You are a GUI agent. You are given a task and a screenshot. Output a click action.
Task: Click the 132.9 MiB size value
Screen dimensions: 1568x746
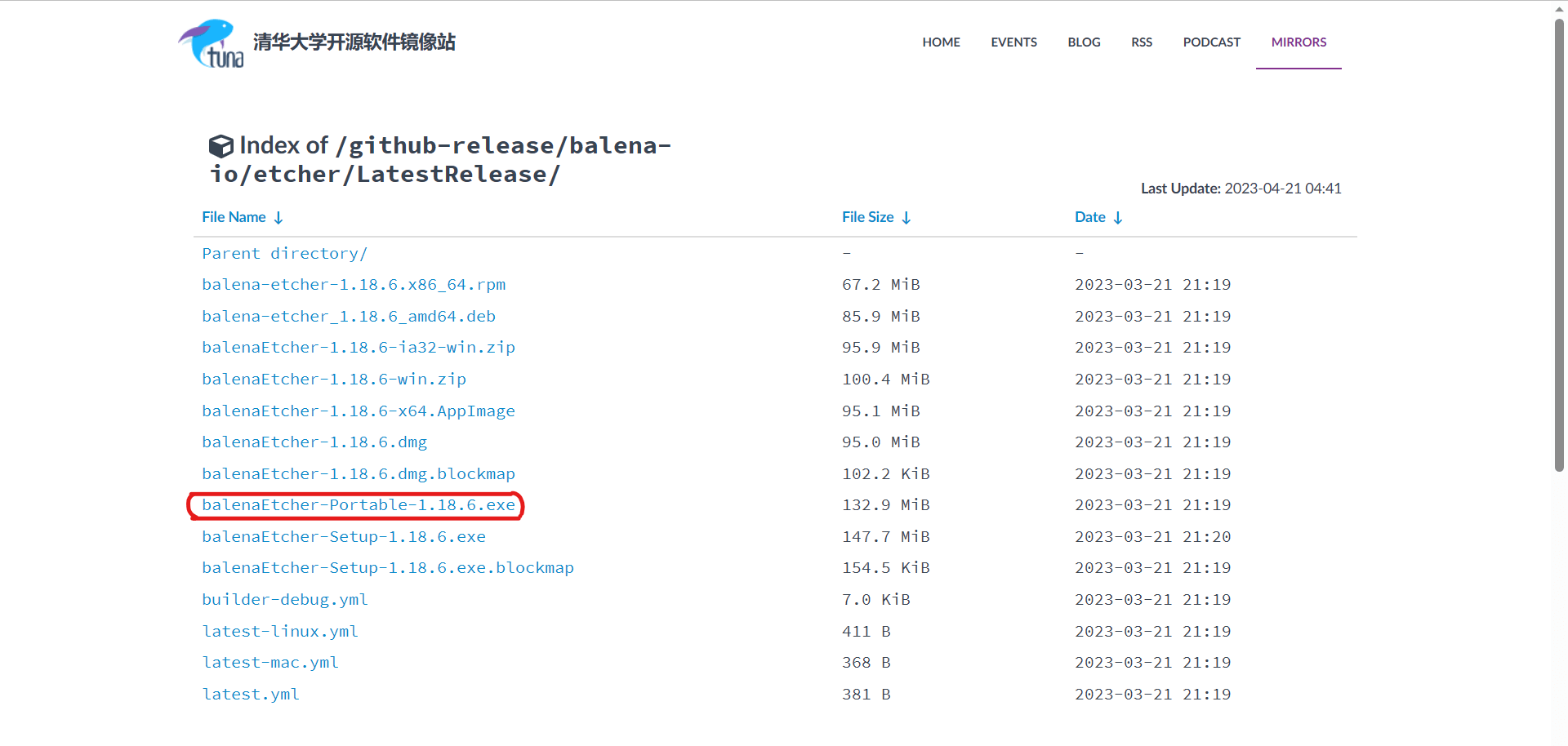click(886, 505)
